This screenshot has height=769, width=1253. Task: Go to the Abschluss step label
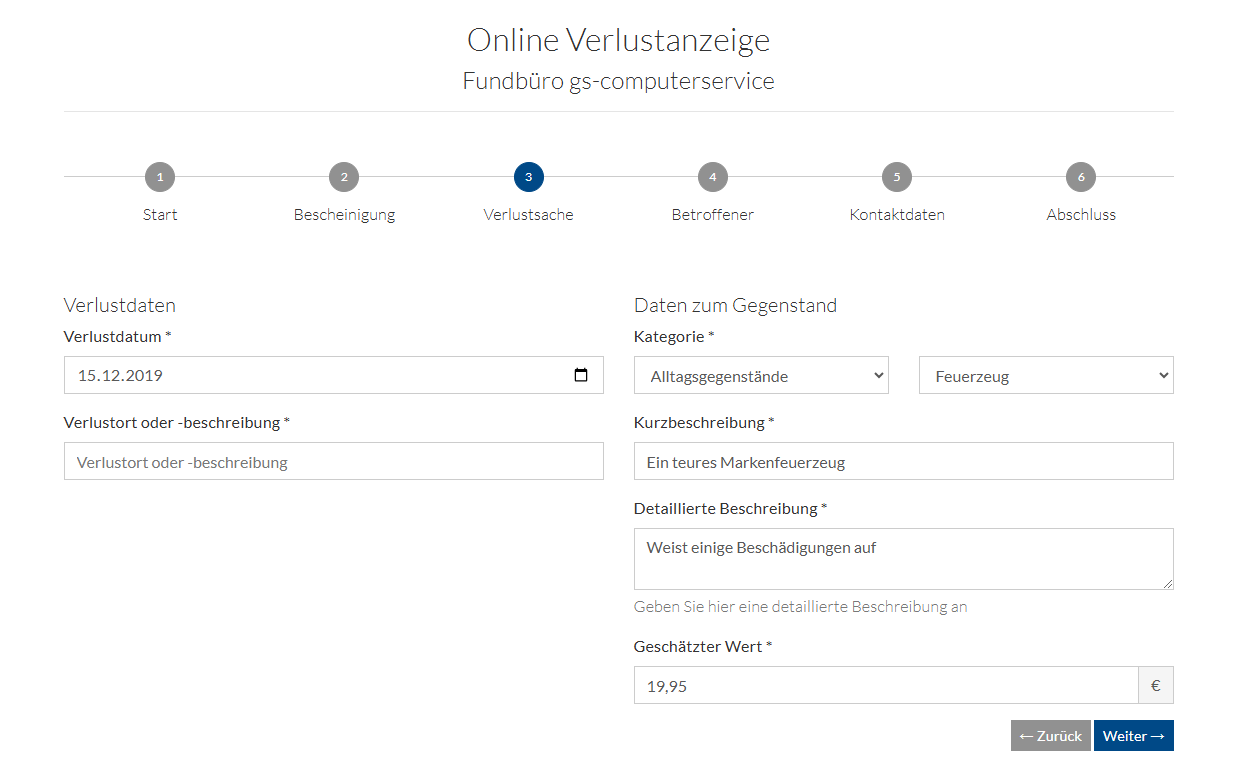(1081, 215)
